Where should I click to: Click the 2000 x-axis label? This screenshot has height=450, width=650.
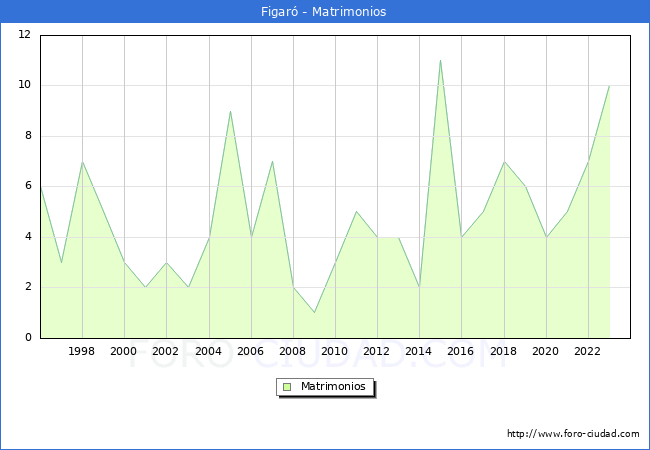click(x=124, y=351)
